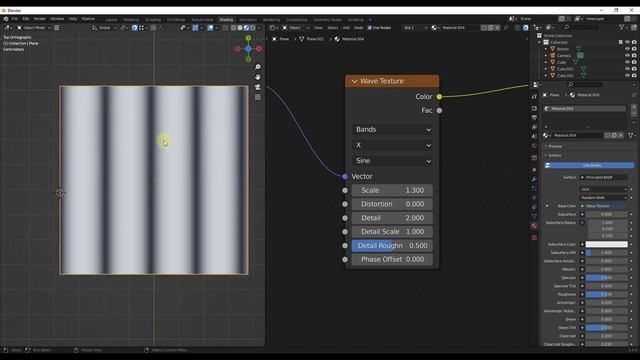Viewport: 640px width, 360px height.
Task: Open the Add menu in node editor
Action: coord(346,28)
